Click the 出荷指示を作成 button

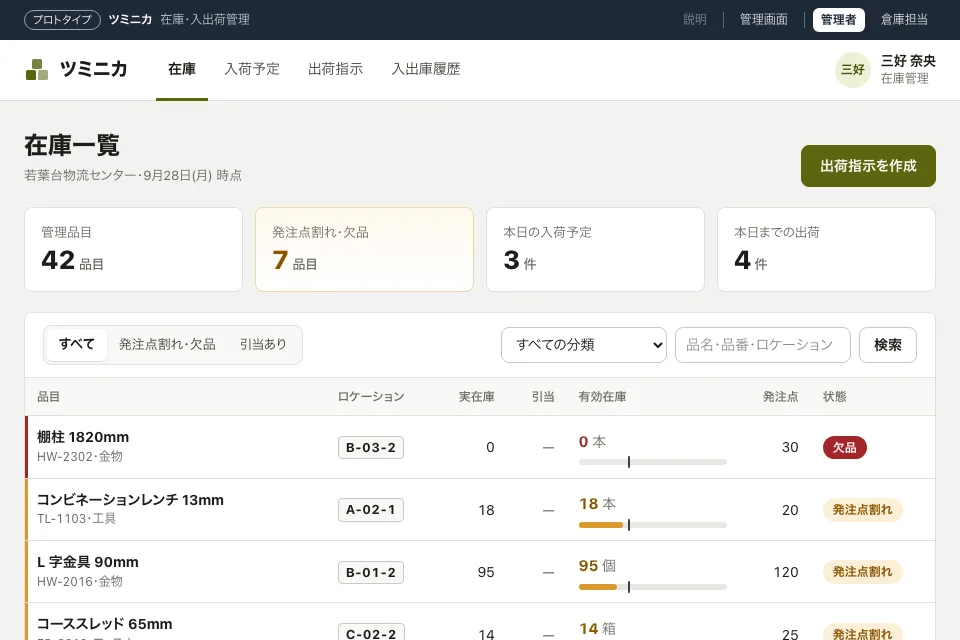click(868, 166)
